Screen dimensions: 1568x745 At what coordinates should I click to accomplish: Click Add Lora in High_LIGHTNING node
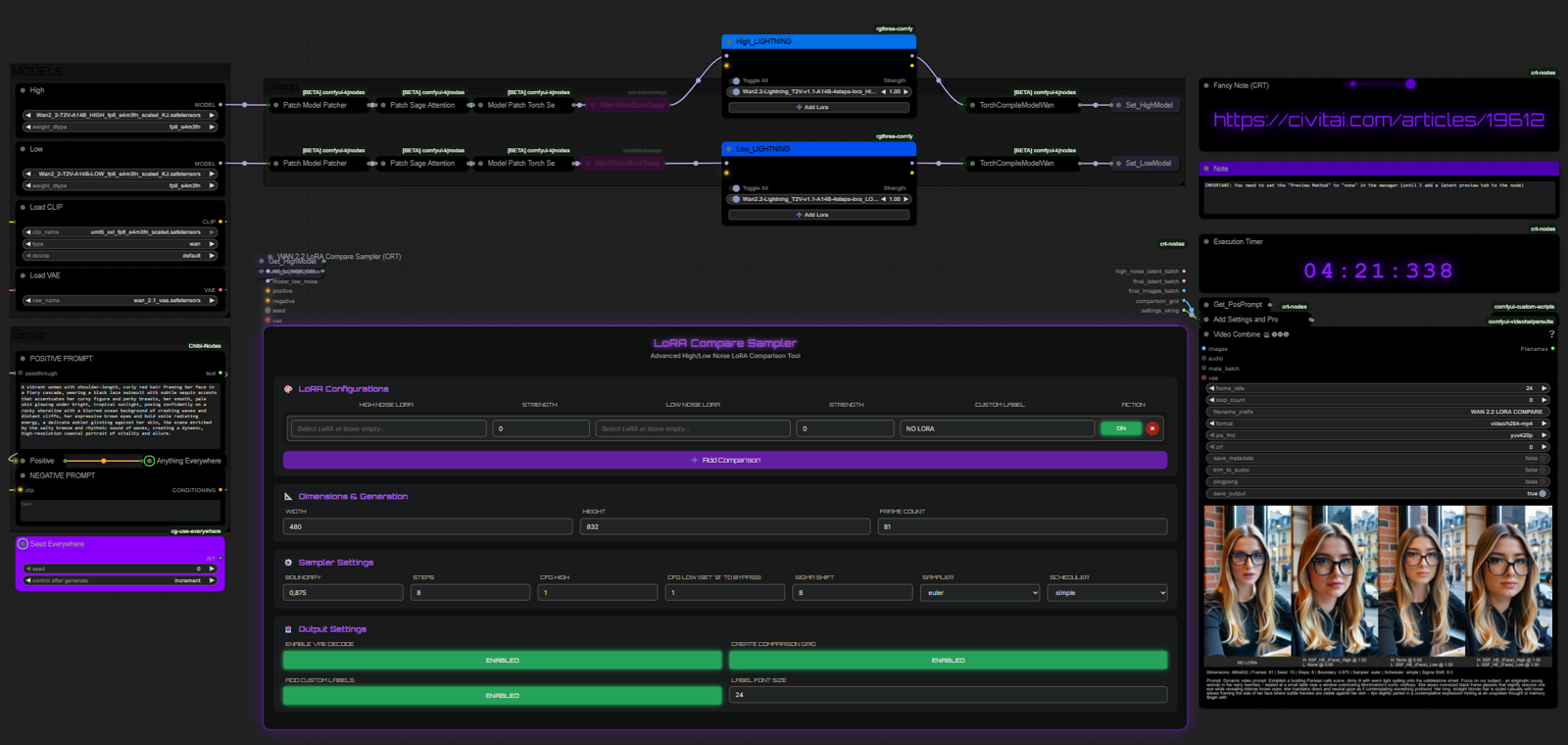coord(818,107)
